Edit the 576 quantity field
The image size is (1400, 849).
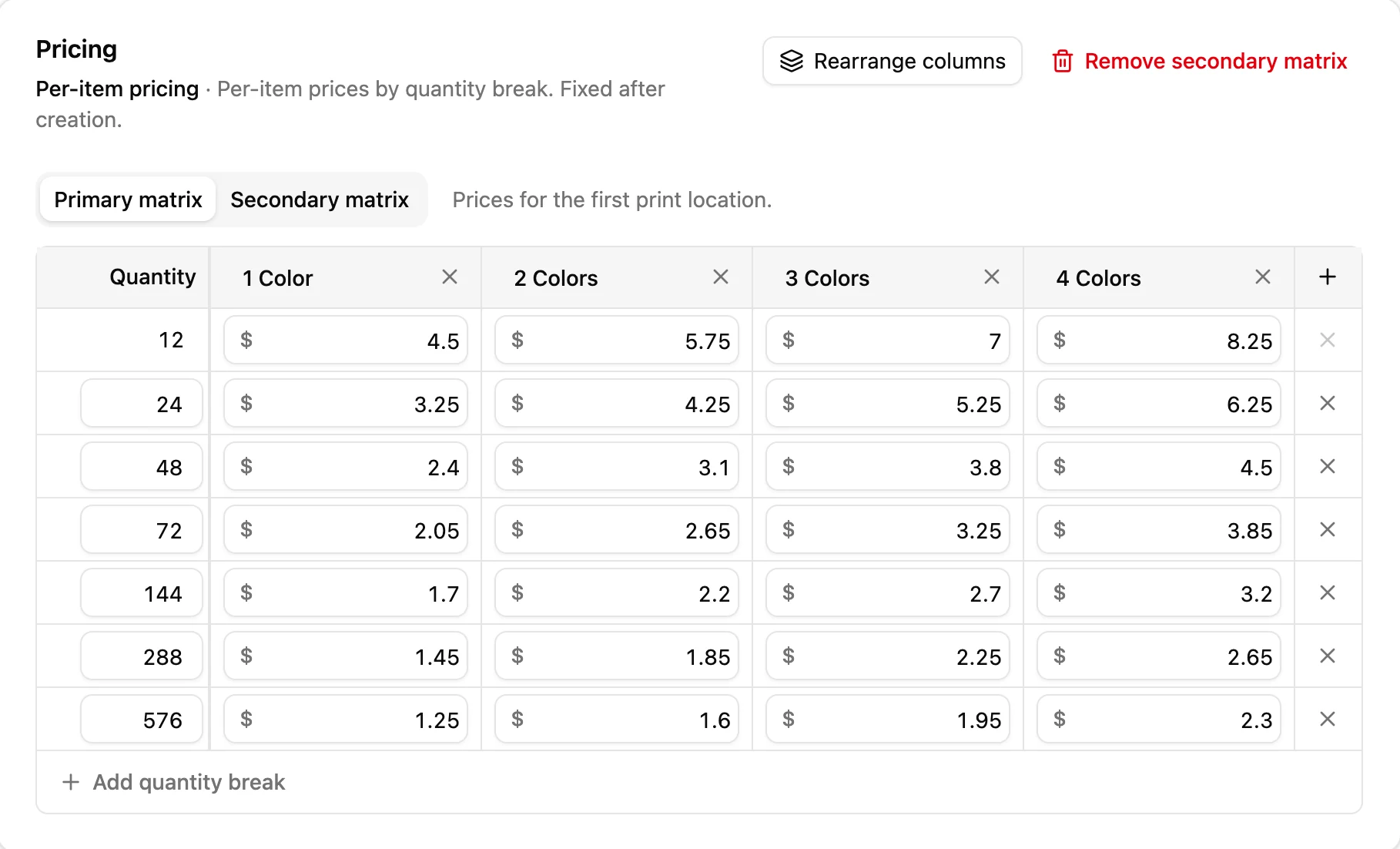pyautogui.click(x=142, y=720)
